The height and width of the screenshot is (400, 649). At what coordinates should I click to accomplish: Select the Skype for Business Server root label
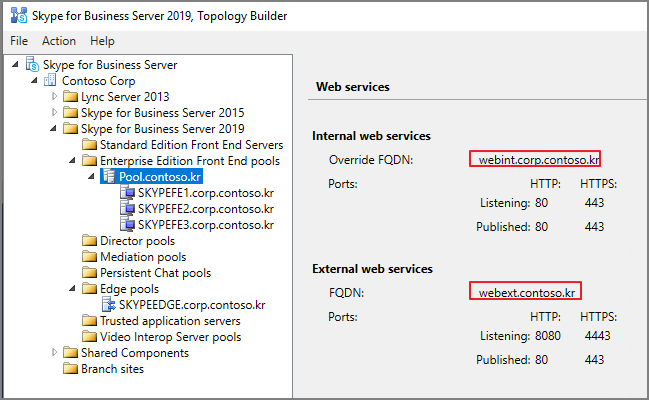[110, 65]
